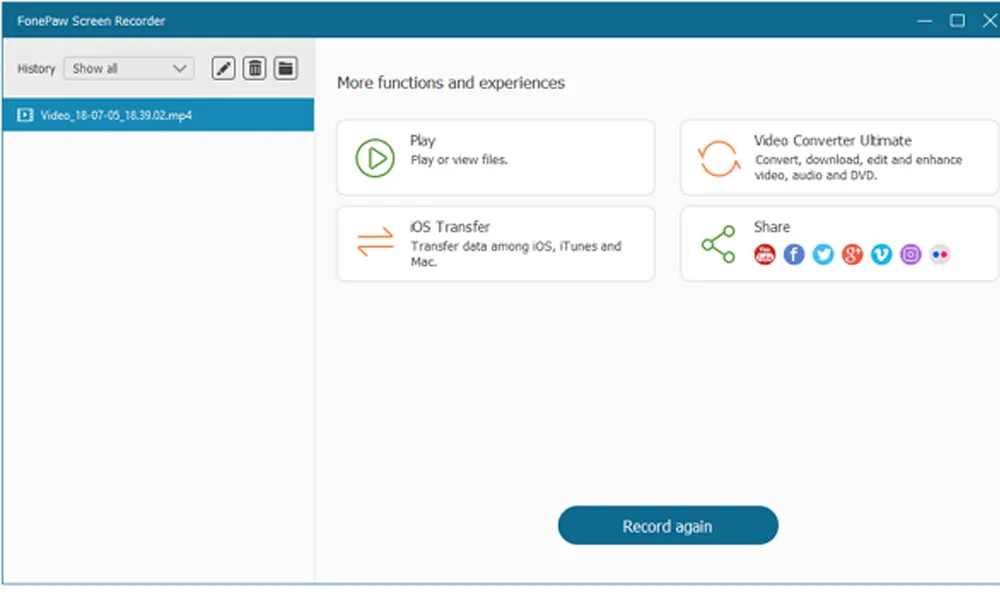This screenshot has width=1000, height=600.
Task: Maximize the FonePaw Screen Recorder window
Action: click(957, 20)
